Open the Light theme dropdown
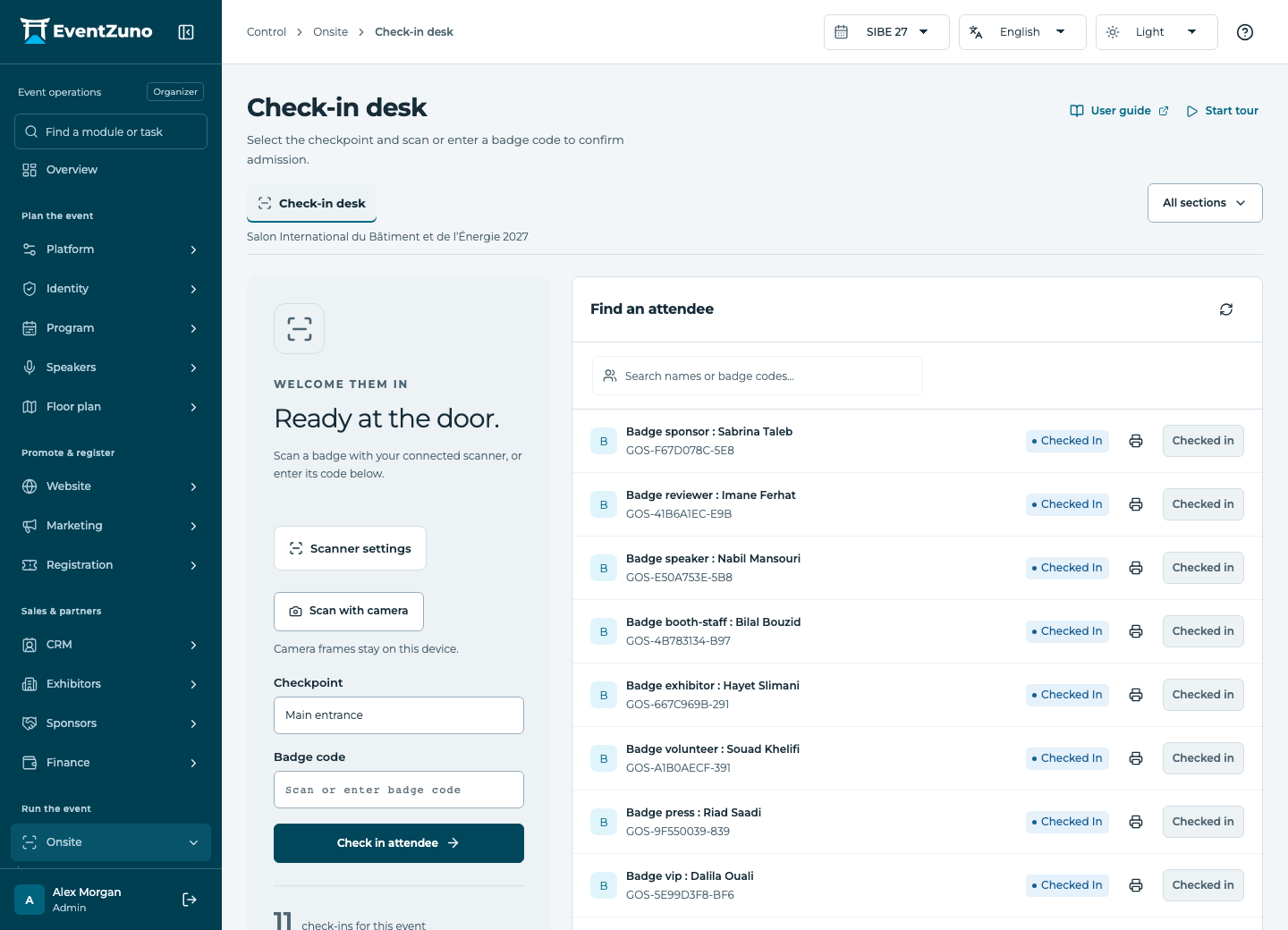This screenshot has height=930, width=1288. click(1157, 32)
